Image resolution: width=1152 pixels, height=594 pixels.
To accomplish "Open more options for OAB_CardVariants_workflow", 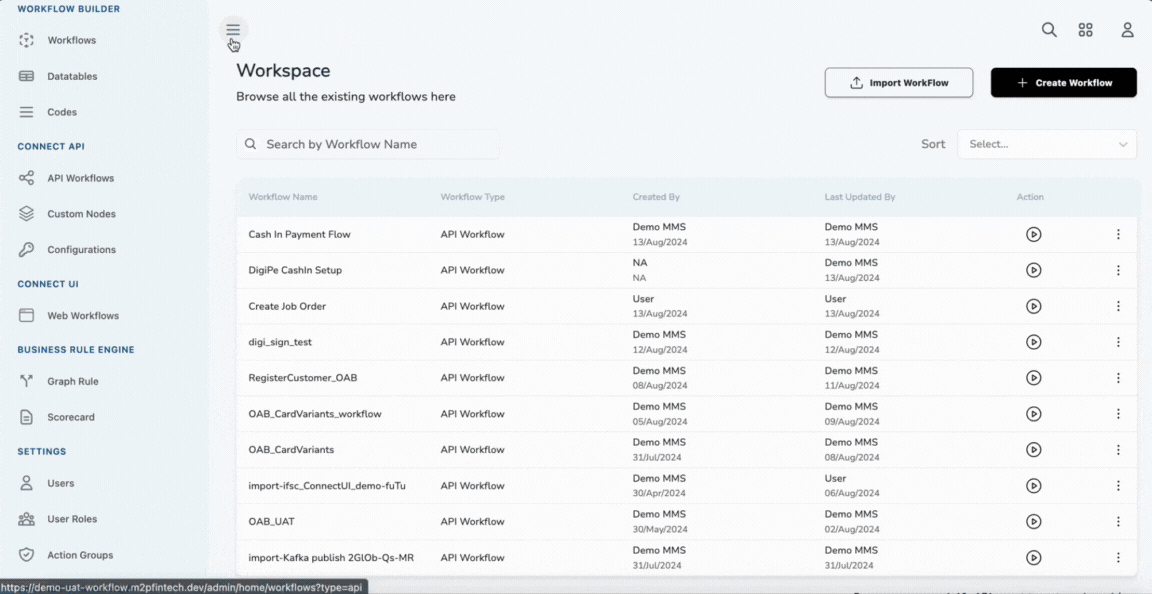I will pyautogui.click(x=1118, y=414).
